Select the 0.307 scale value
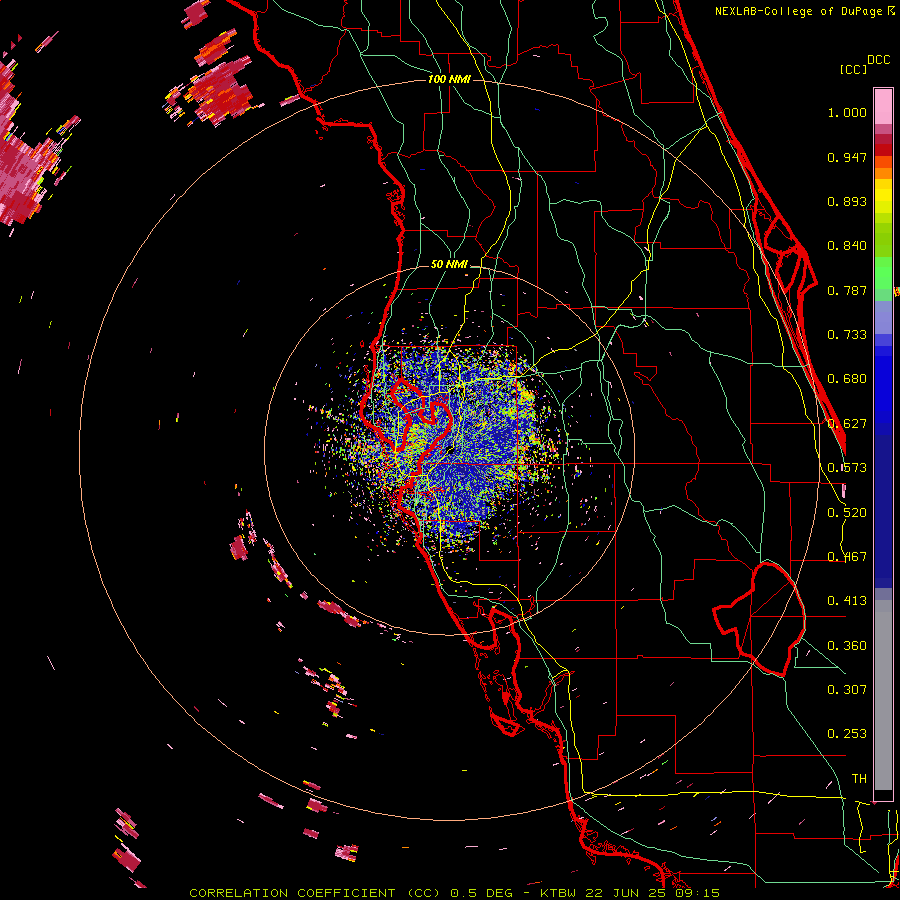The width and height of the screenshot is (900, 900). pyautogui.click(x=847, y=690)
